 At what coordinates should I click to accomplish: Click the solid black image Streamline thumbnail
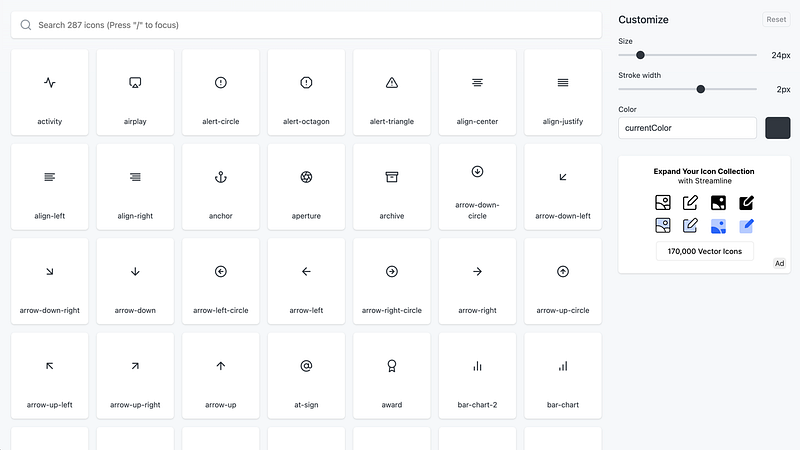tap(718, 203)
